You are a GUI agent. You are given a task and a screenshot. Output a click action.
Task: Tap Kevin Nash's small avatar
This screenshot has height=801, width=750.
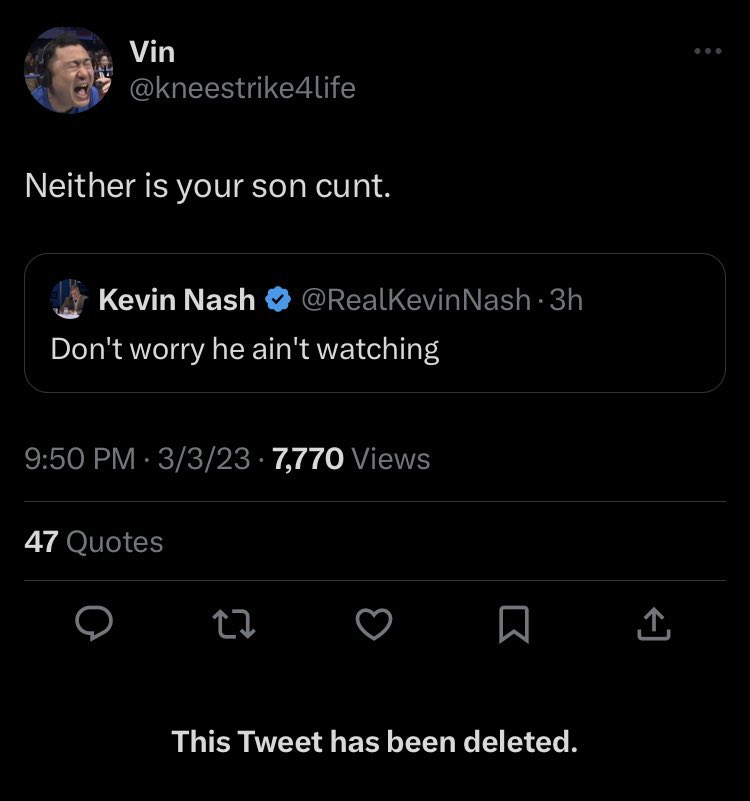(69, 299)
